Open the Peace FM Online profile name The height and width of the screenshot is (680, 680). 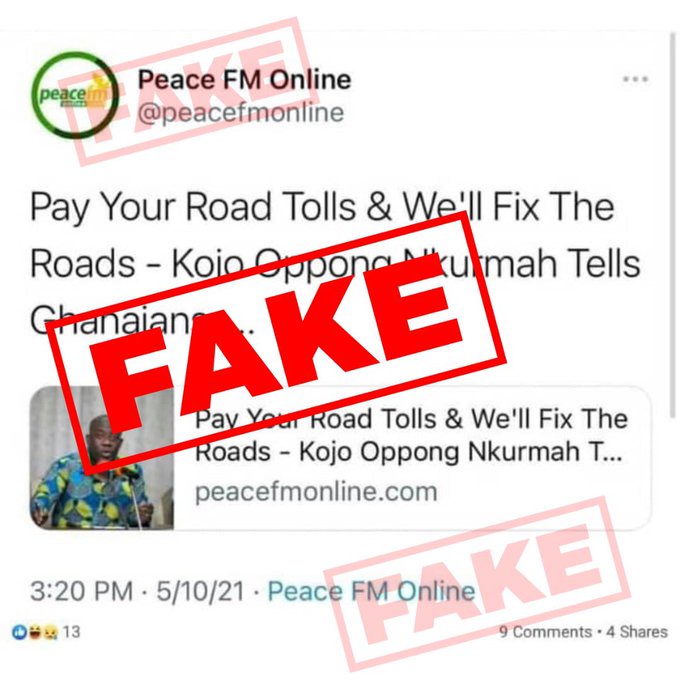(244, 80)
